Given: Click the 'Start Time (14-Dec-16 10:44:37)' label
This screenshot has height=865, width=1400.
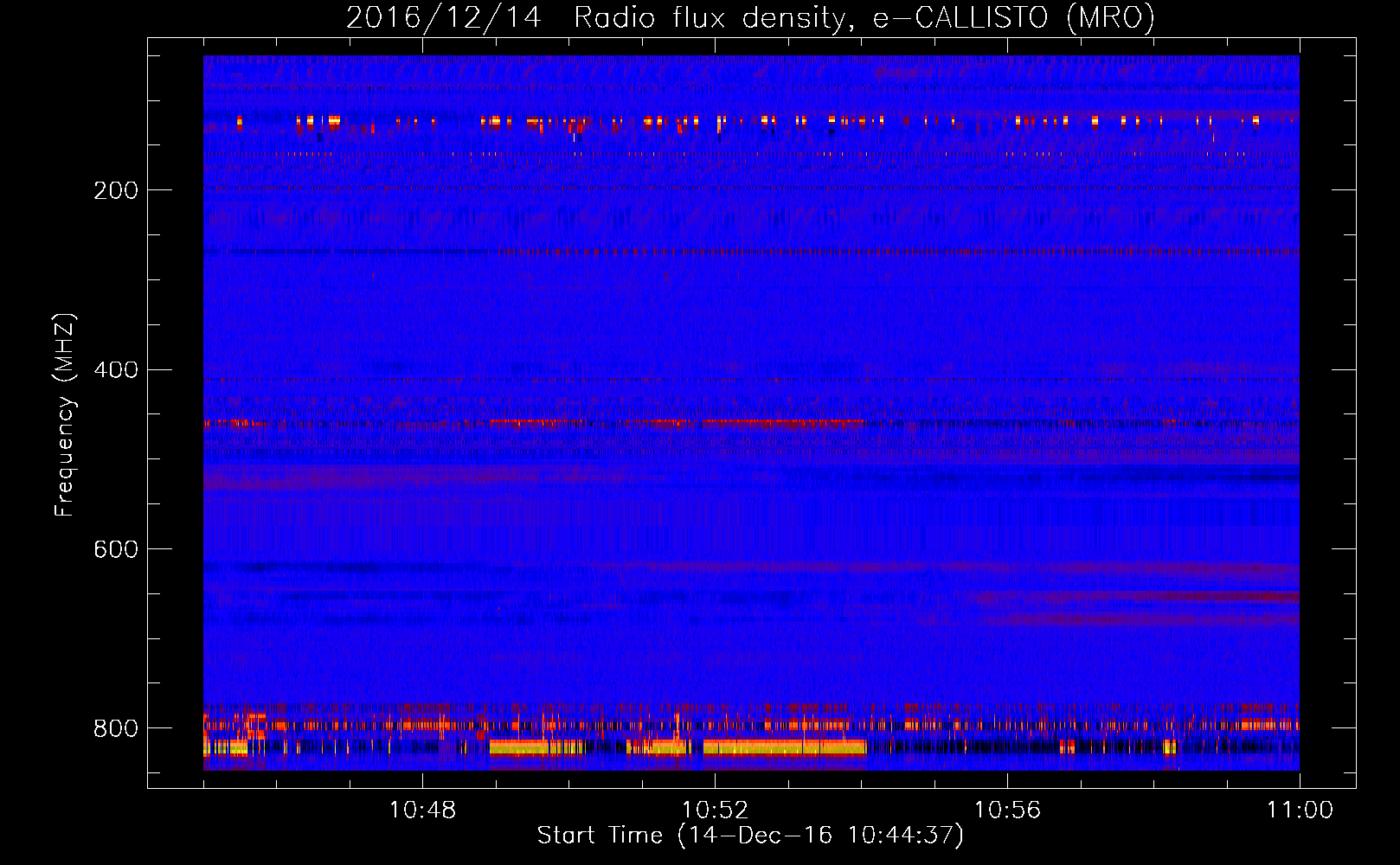Looking at the screenshot, I should [750, 836].
